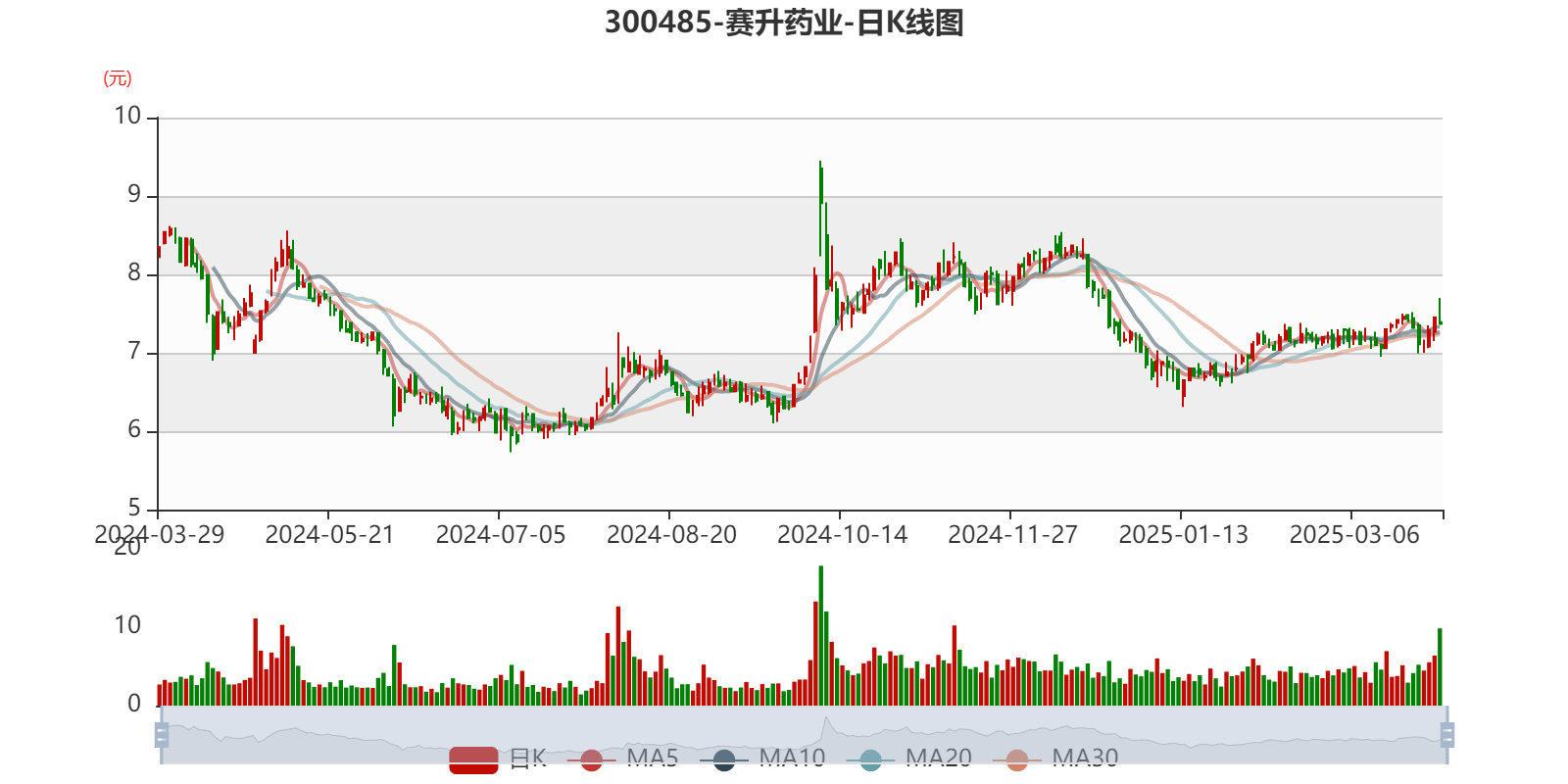Click the 2024-05-21 date axis label
This screenshot has height=784, width=1568.
[x=329, y=535]
